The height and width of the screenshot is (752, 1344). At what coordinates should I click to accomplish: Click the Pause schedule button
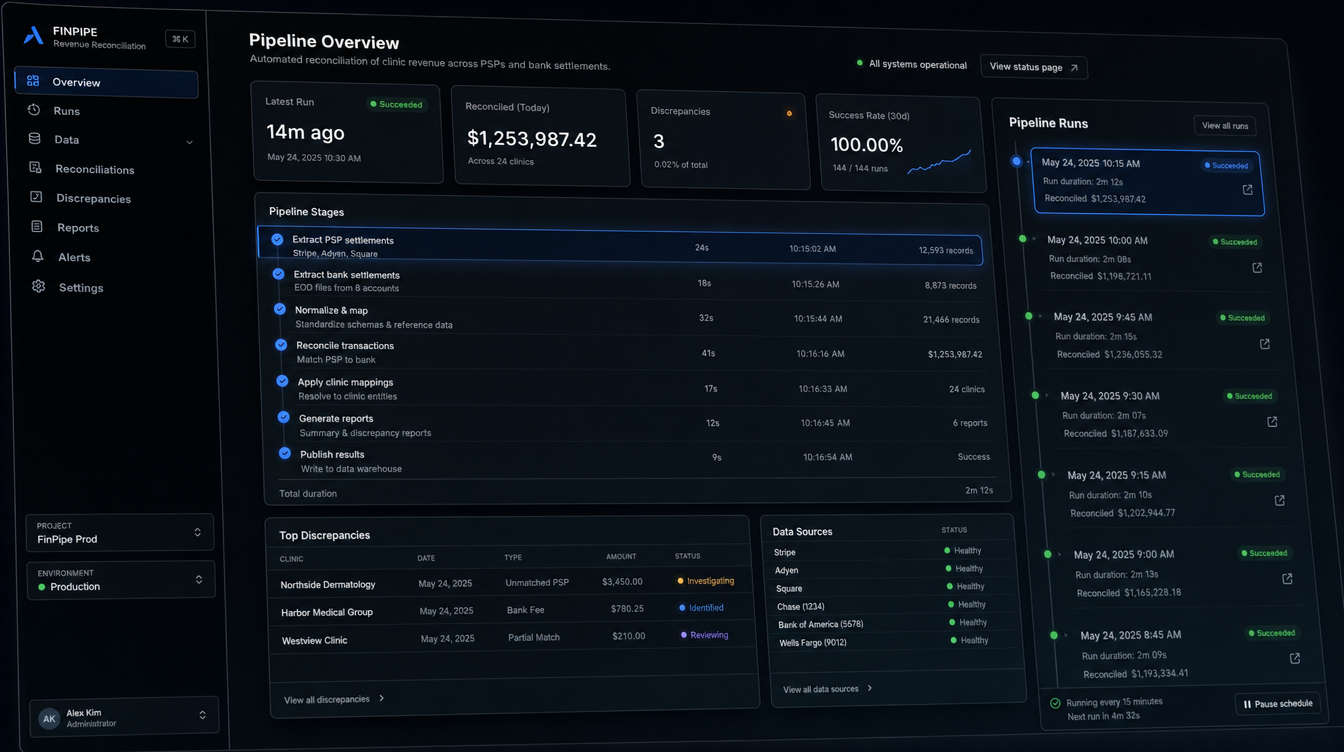[1278, 704]
